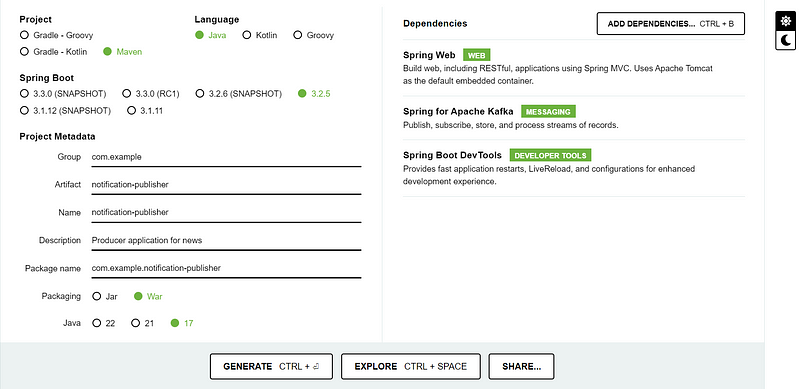The height and width of the screenshot is (389, 800).
Task: Select Kotlin language option
Action: coord(260,35)
